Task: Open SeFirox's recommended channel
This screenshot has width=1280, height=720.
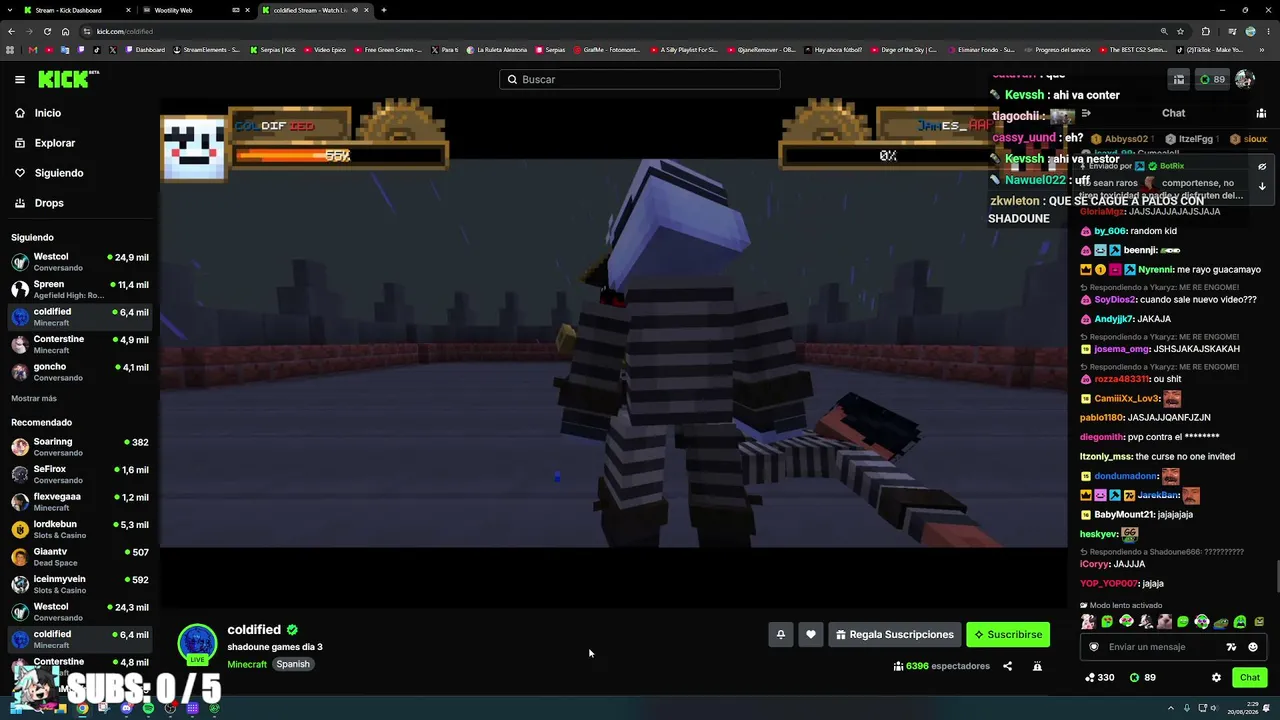Action: pos(80,475)
